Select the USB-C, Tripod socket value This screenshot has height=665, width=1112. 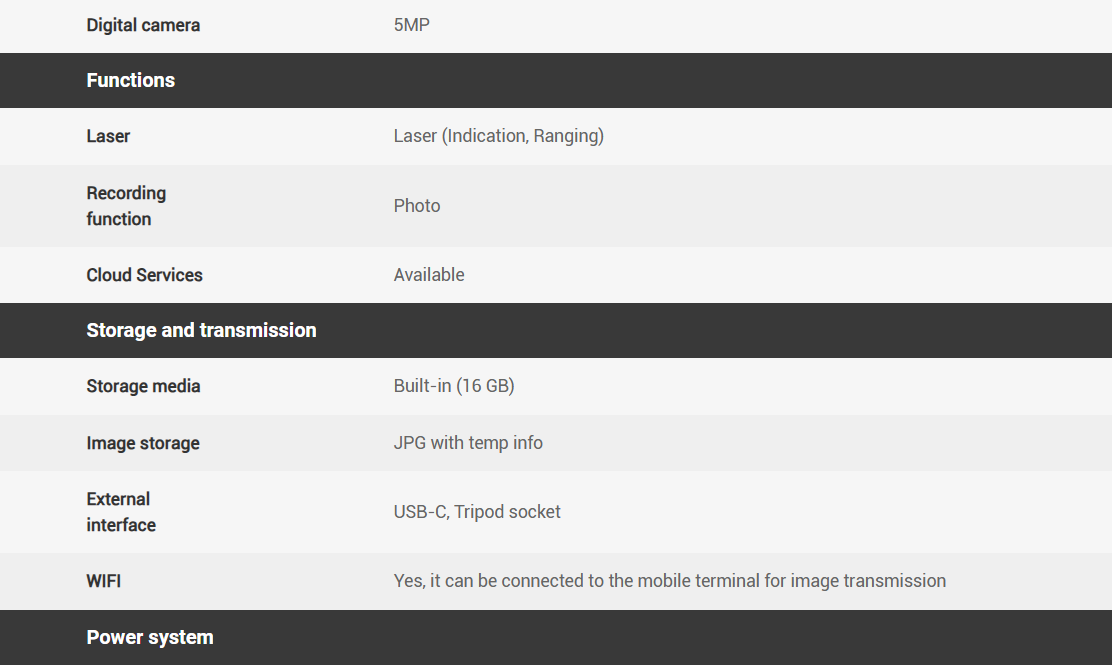[x=477, y=512]
